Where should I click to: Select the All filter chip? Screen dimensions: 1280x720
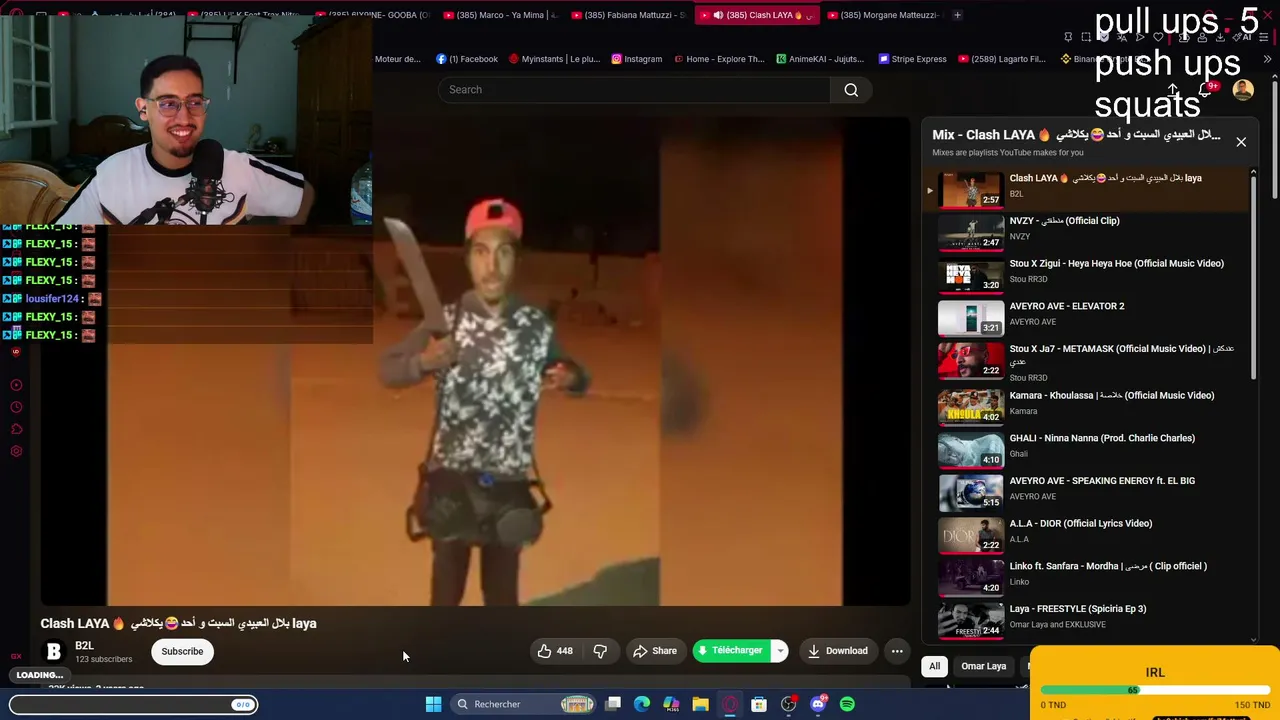[934, 666]
